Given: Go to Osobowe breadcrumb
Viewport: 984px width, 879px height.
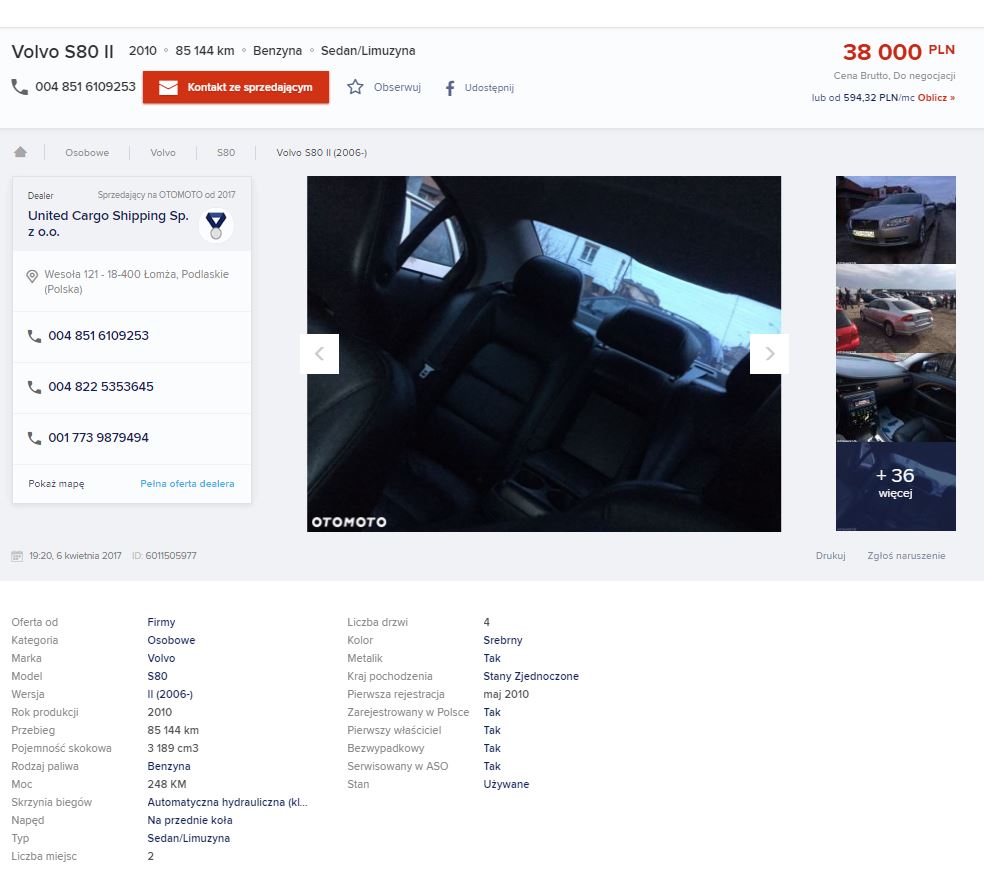Looking at the screenshot, I should pyautogui.click(x=87, y=152).
